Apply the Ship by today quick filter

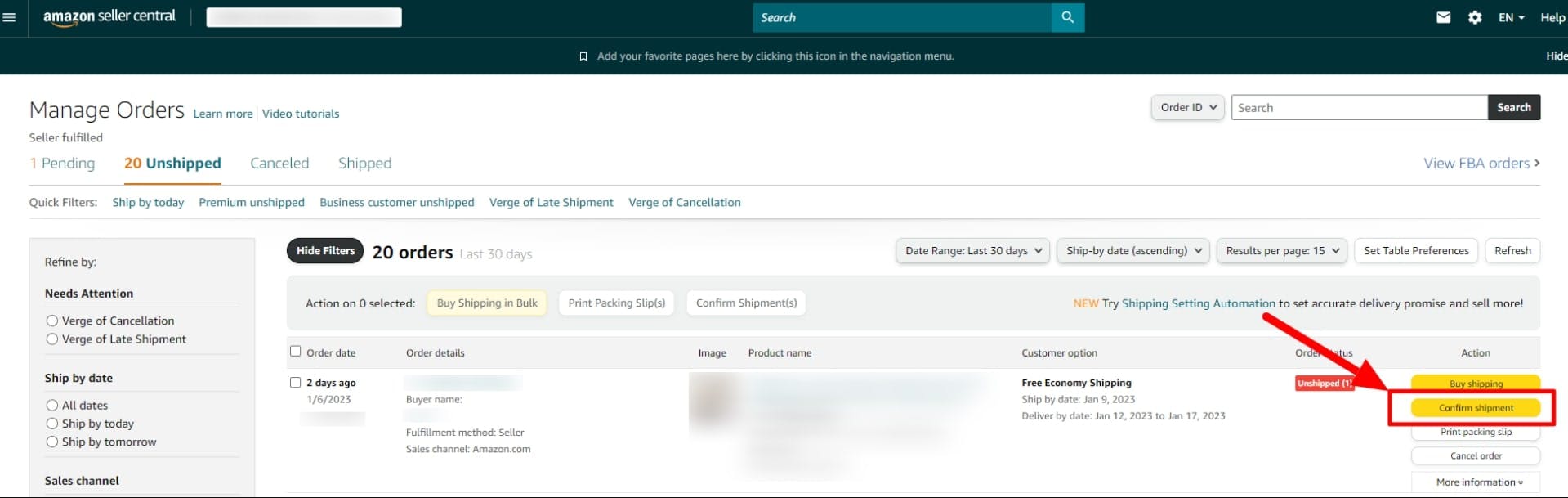[148, 203]
